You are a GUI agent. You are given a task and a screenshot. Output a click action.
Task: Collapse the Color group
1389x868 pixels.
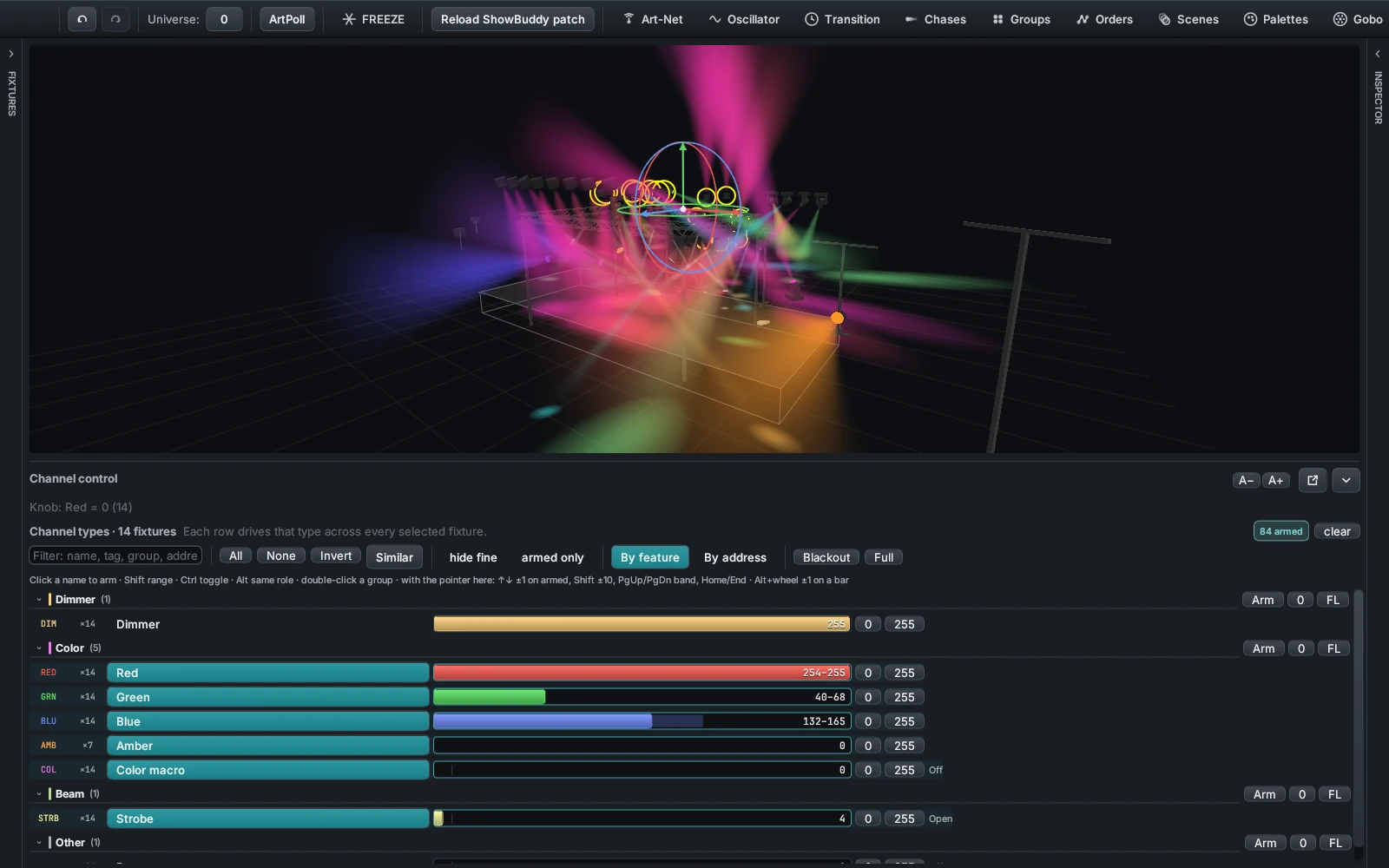tap(39, 648)
